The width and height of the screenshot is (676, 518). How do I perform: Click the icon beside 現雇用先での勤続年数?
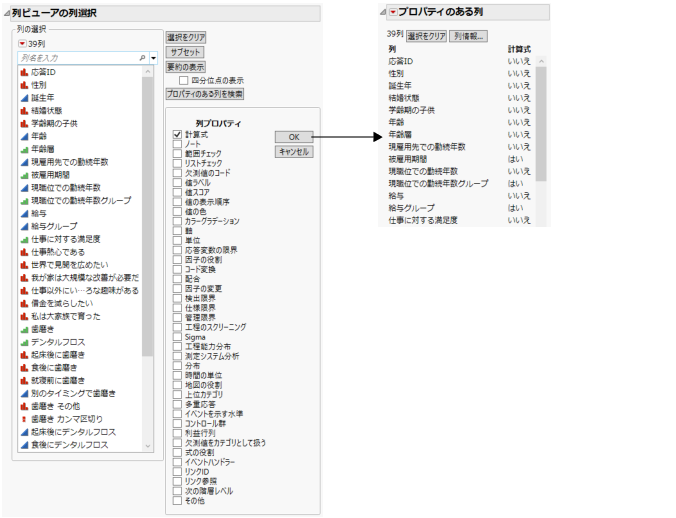[25, 162]
